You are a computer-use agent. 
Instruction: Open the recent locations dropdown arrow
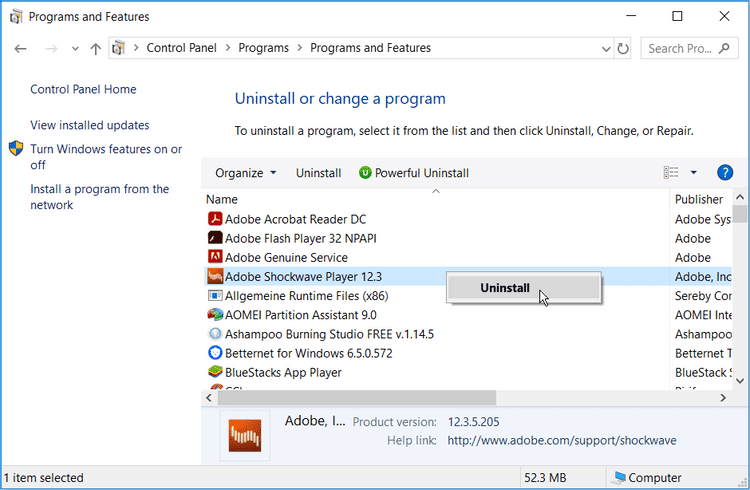pos(75,49)
